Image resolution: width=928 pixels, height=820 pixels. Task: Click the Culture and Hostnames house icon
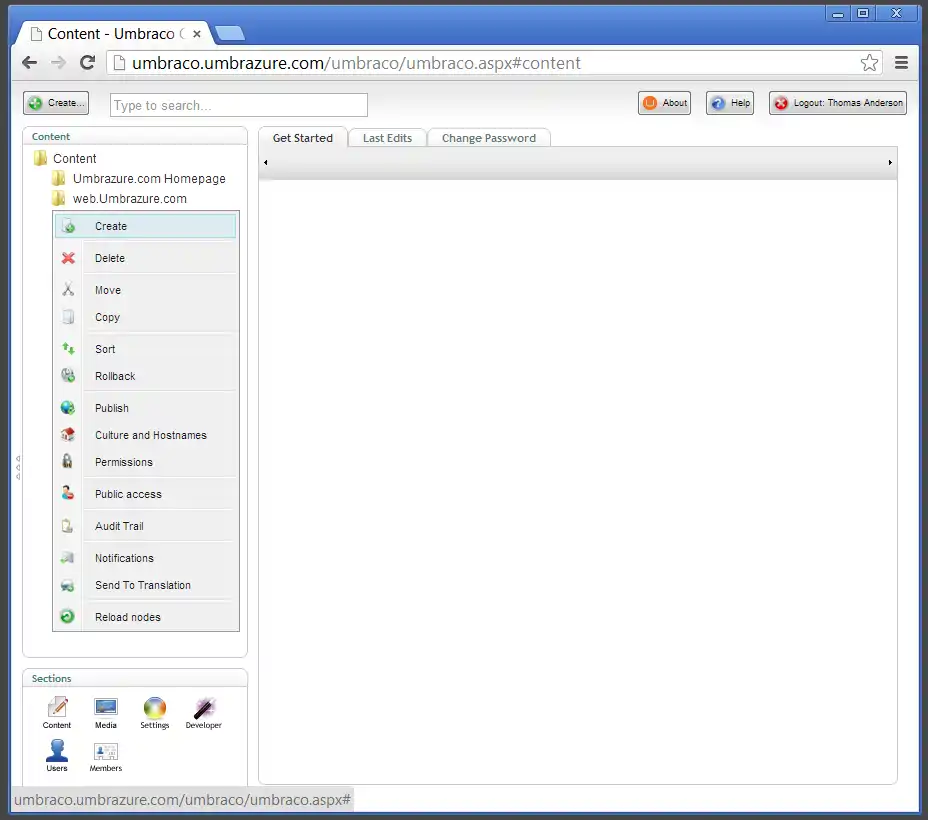point(67,435)
